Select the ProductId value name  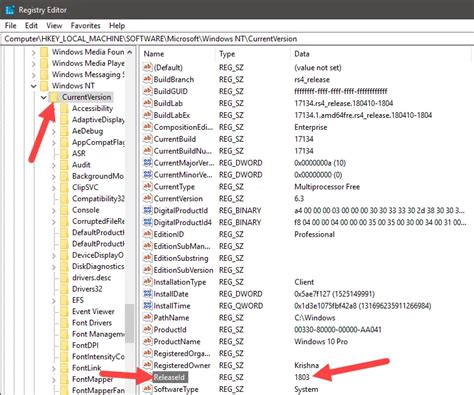[170, 329]
